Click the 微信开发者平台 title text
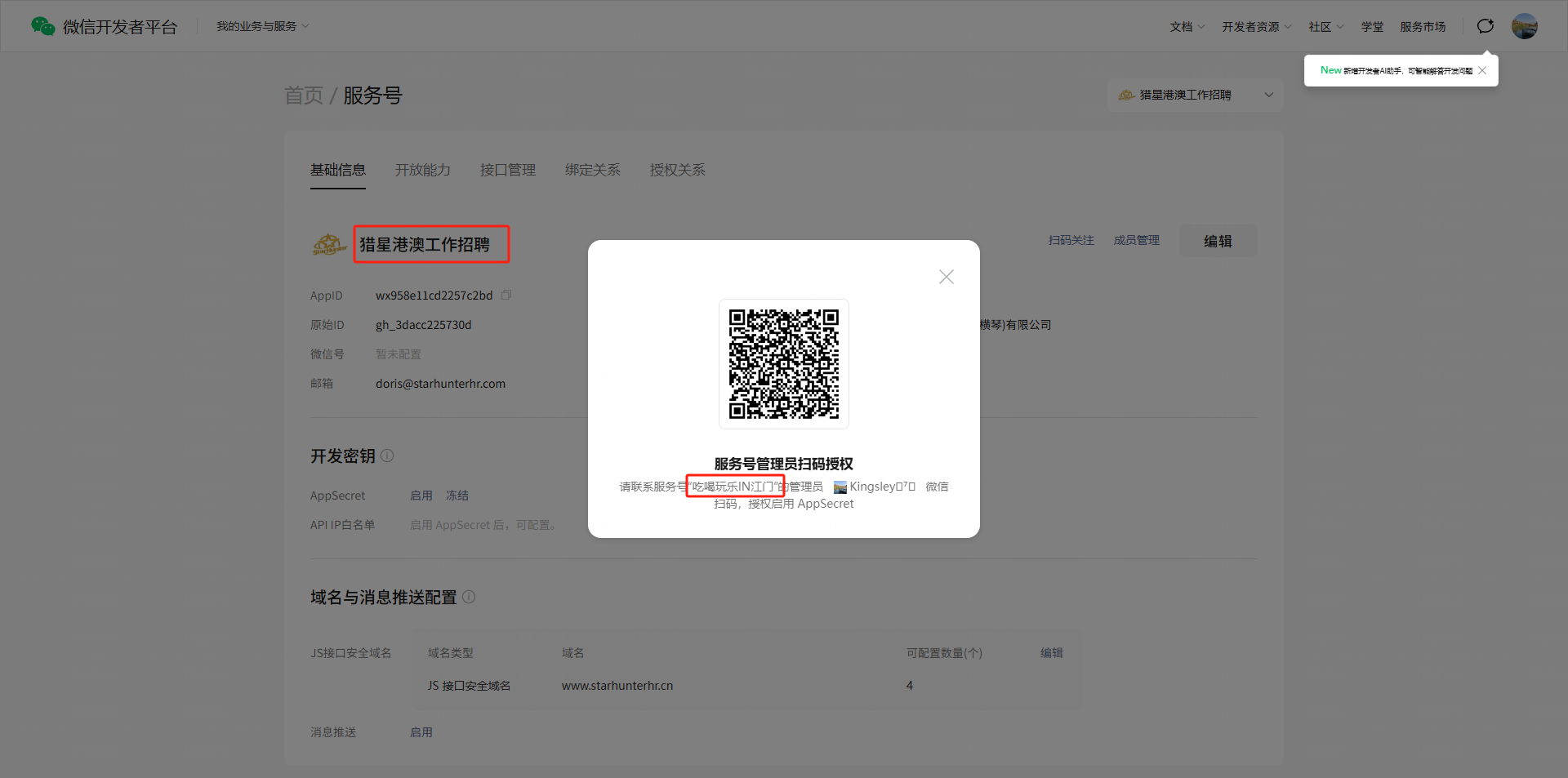 pyautogui.click(x=120, y=27)
